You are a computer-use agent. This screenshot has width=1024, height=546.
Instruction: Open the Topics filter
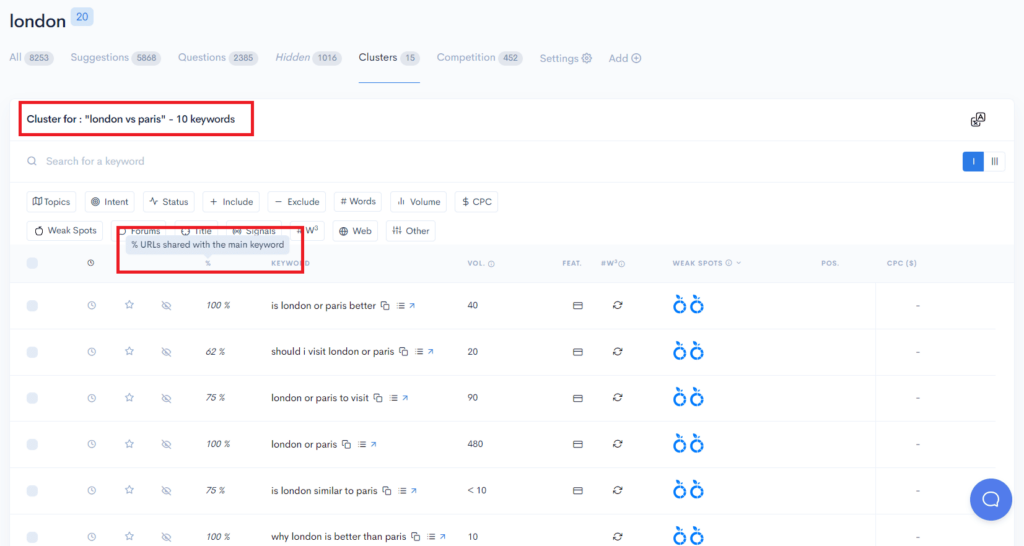pyautogui.click(x=52, y=202)
